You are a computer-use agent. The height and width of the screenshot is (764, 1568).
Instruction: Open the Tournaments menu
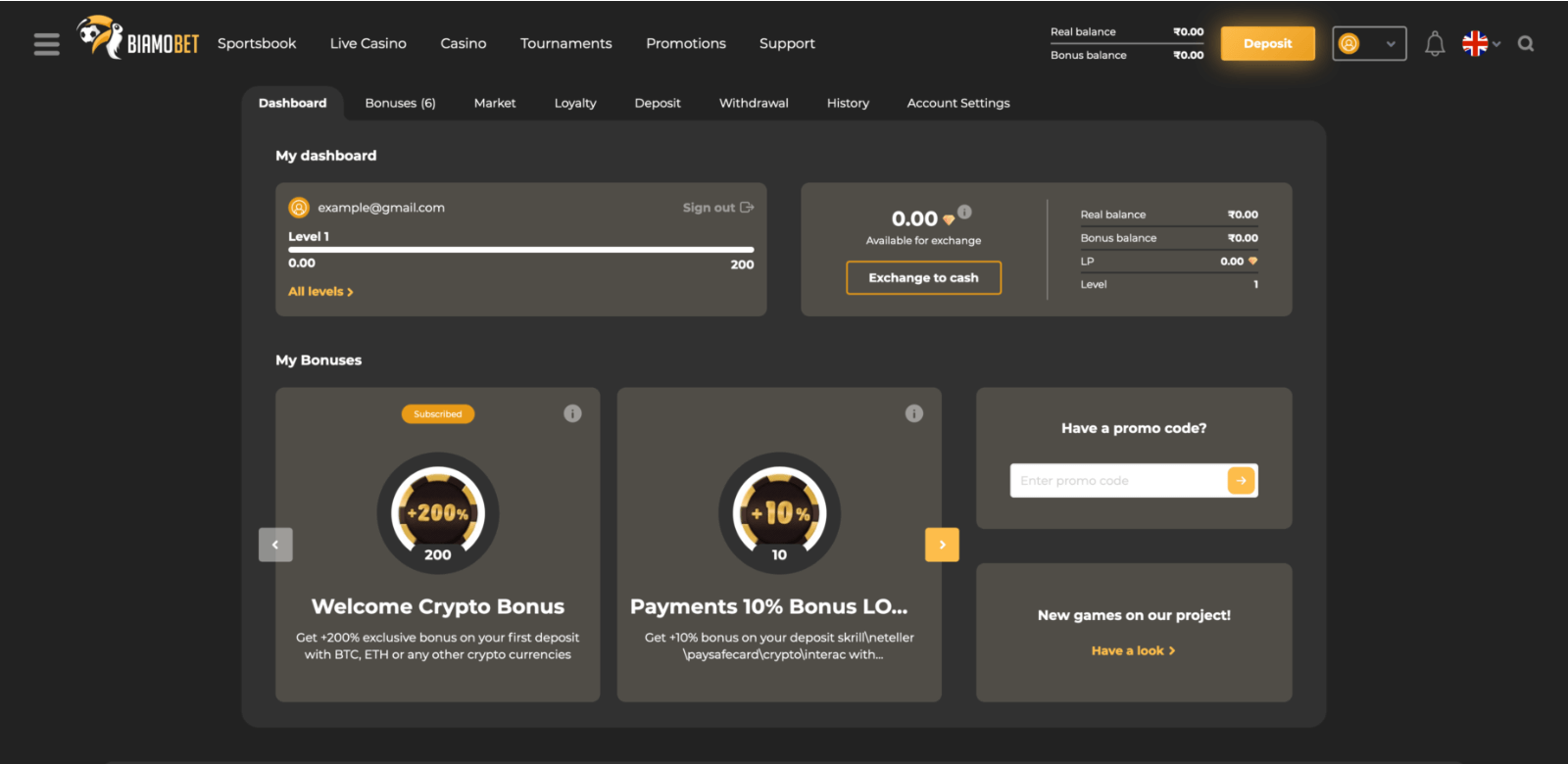coord(566,43)
